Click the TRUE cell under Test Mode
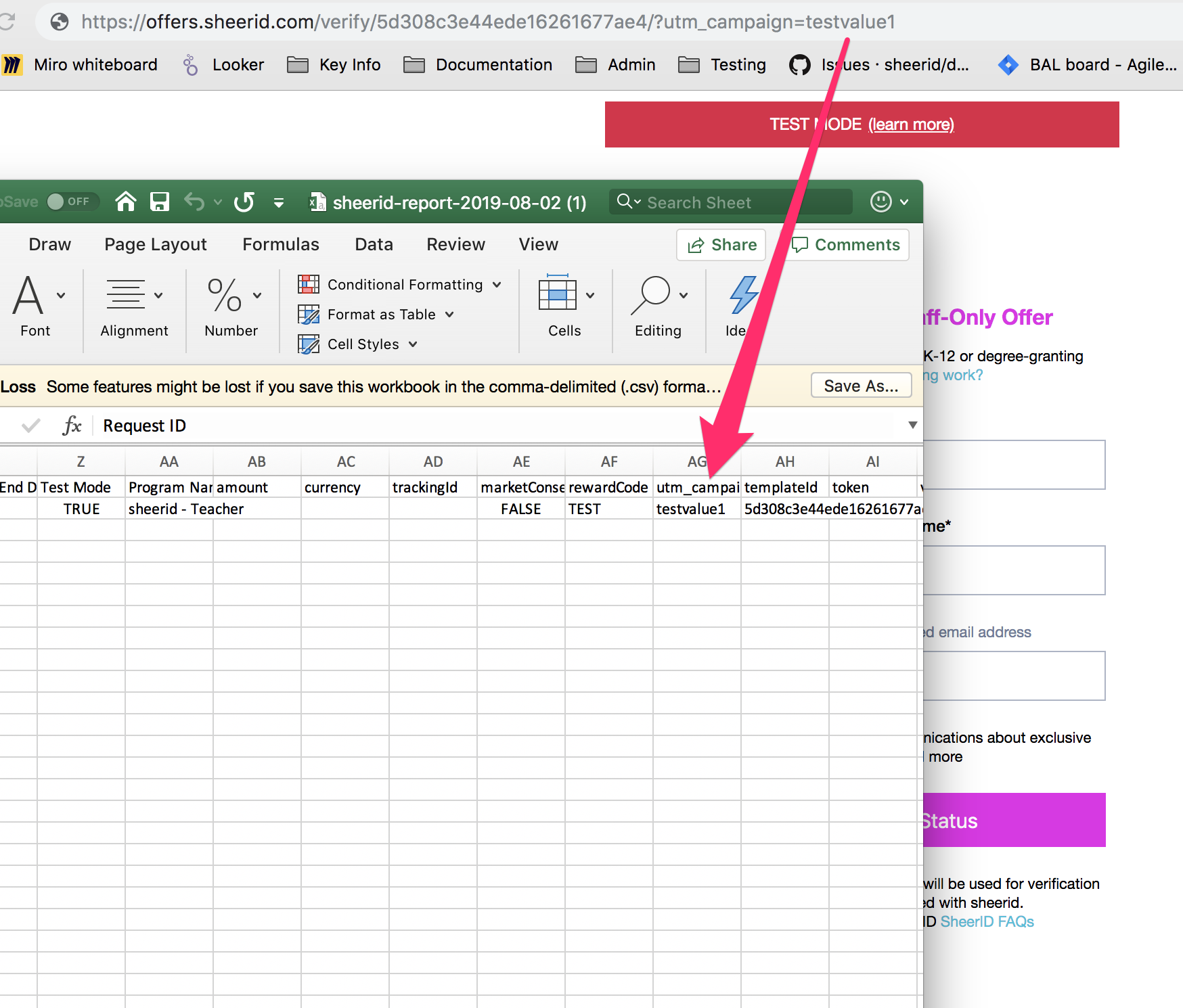The width and height of the screenshot is (1183, 1008). [81, 509]
